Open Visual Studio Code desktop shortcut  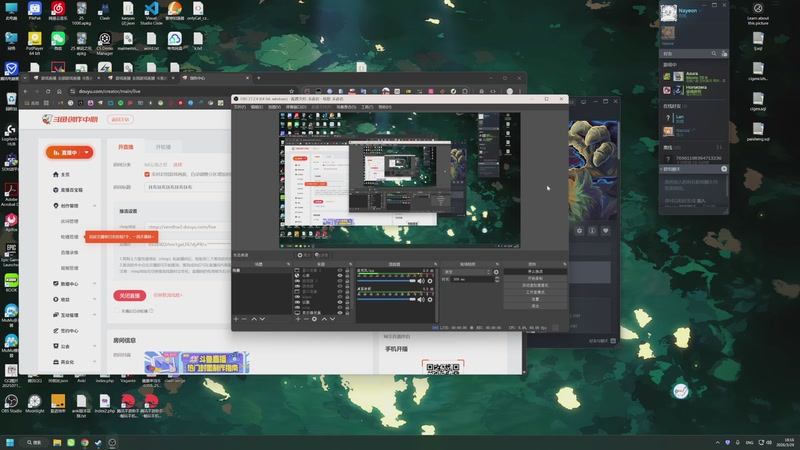[x=151, y=13]
